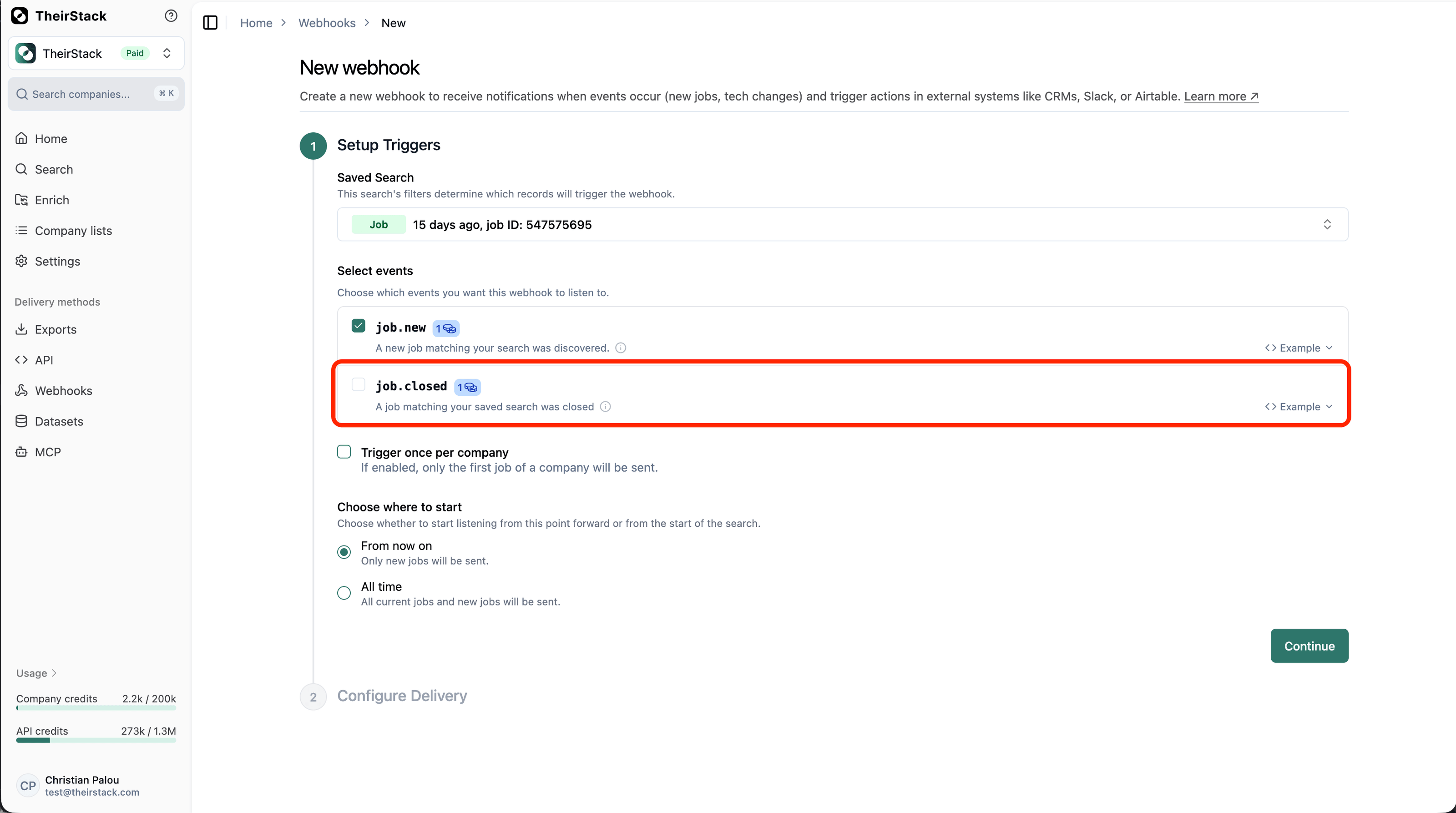Enable Trigger once per company
The width and height of the screenshot is (1456, 813).
tap(344, 452)
